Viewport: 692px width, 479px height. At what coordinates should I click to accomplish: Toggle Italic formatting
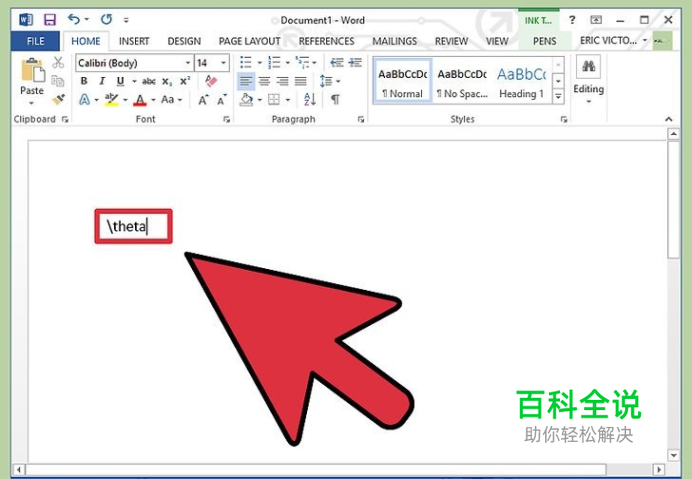pyautogui.click(x=102, y=81)
